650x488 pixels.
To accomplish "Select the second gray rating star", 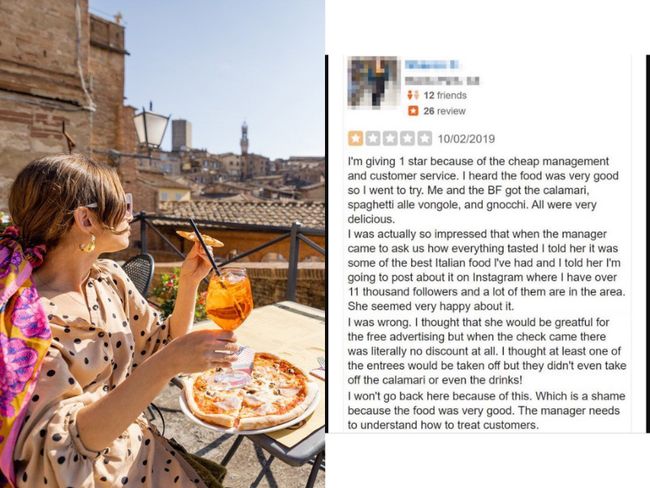I will pyautogui.click(x=373, y=138).
